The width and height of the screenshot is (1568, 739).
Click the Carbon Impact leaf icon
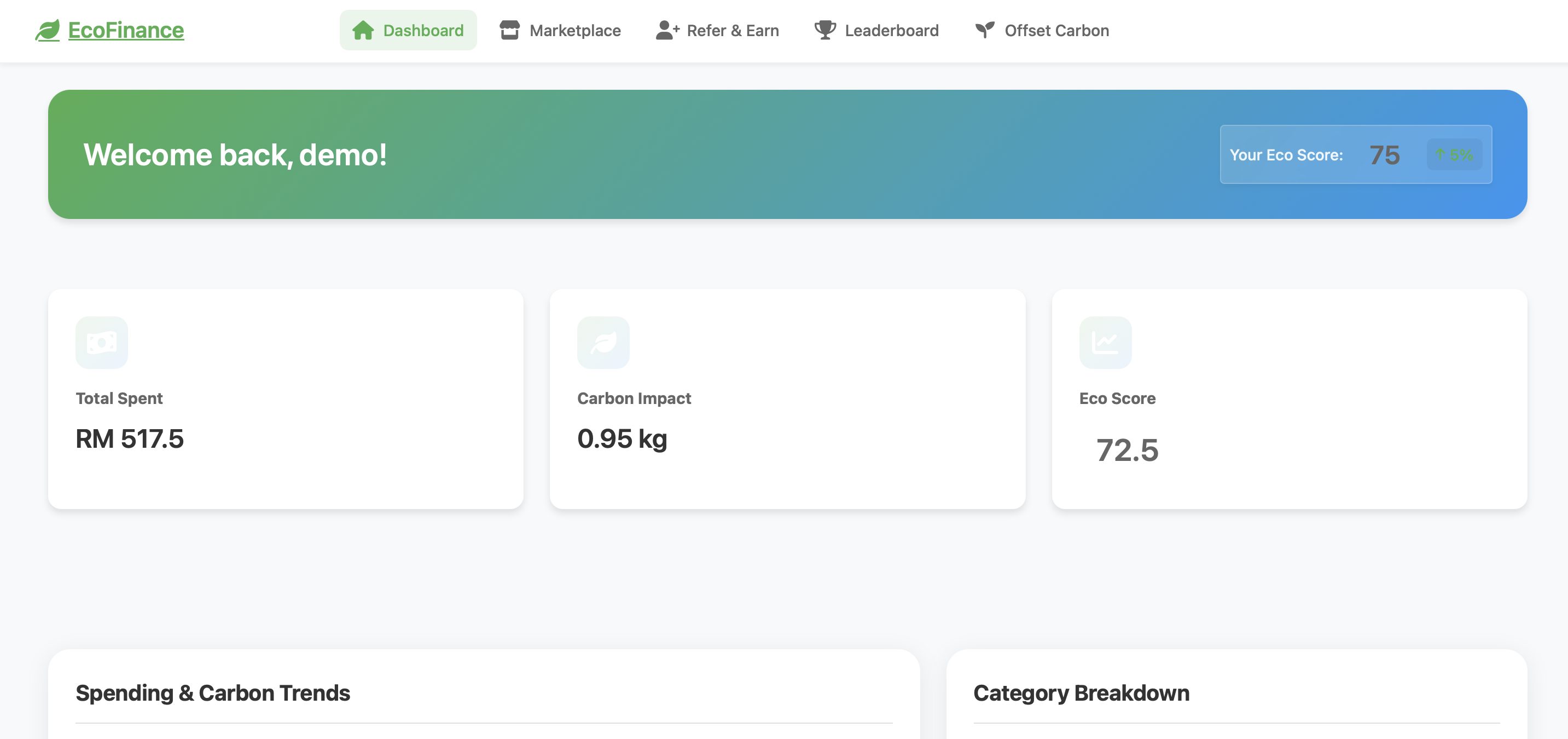pyautogui.click(x=603, y=342)
